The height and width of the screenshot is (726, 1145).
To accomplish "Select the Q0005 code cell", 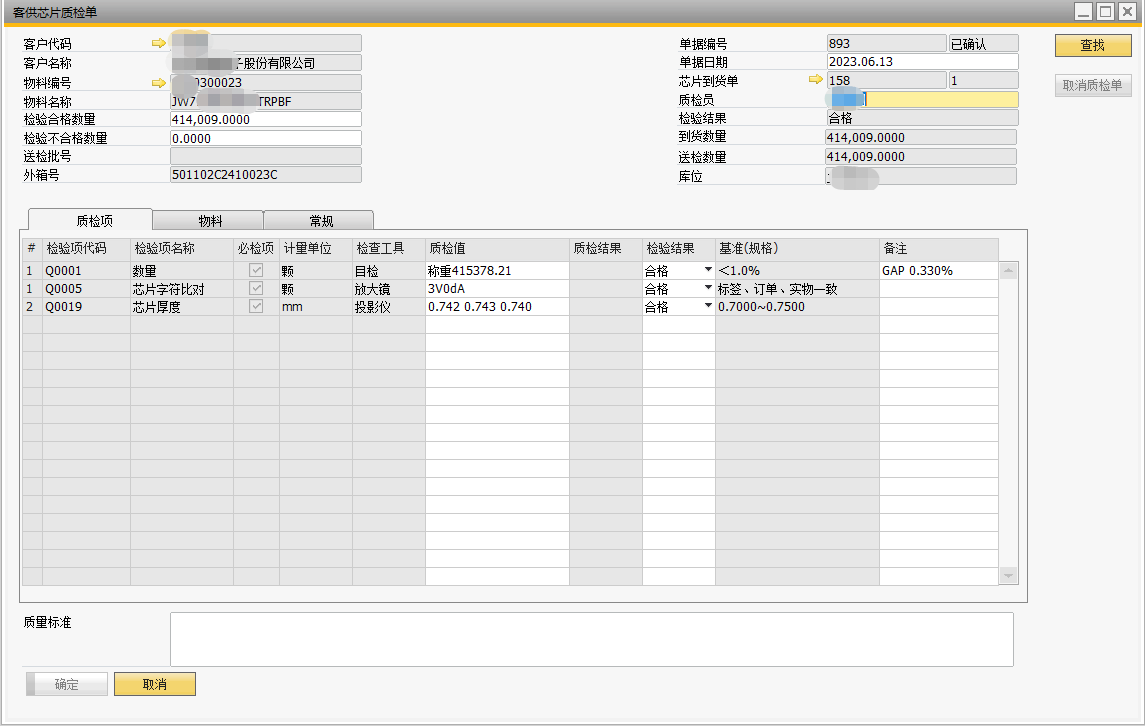I will (x=86, y=289).
